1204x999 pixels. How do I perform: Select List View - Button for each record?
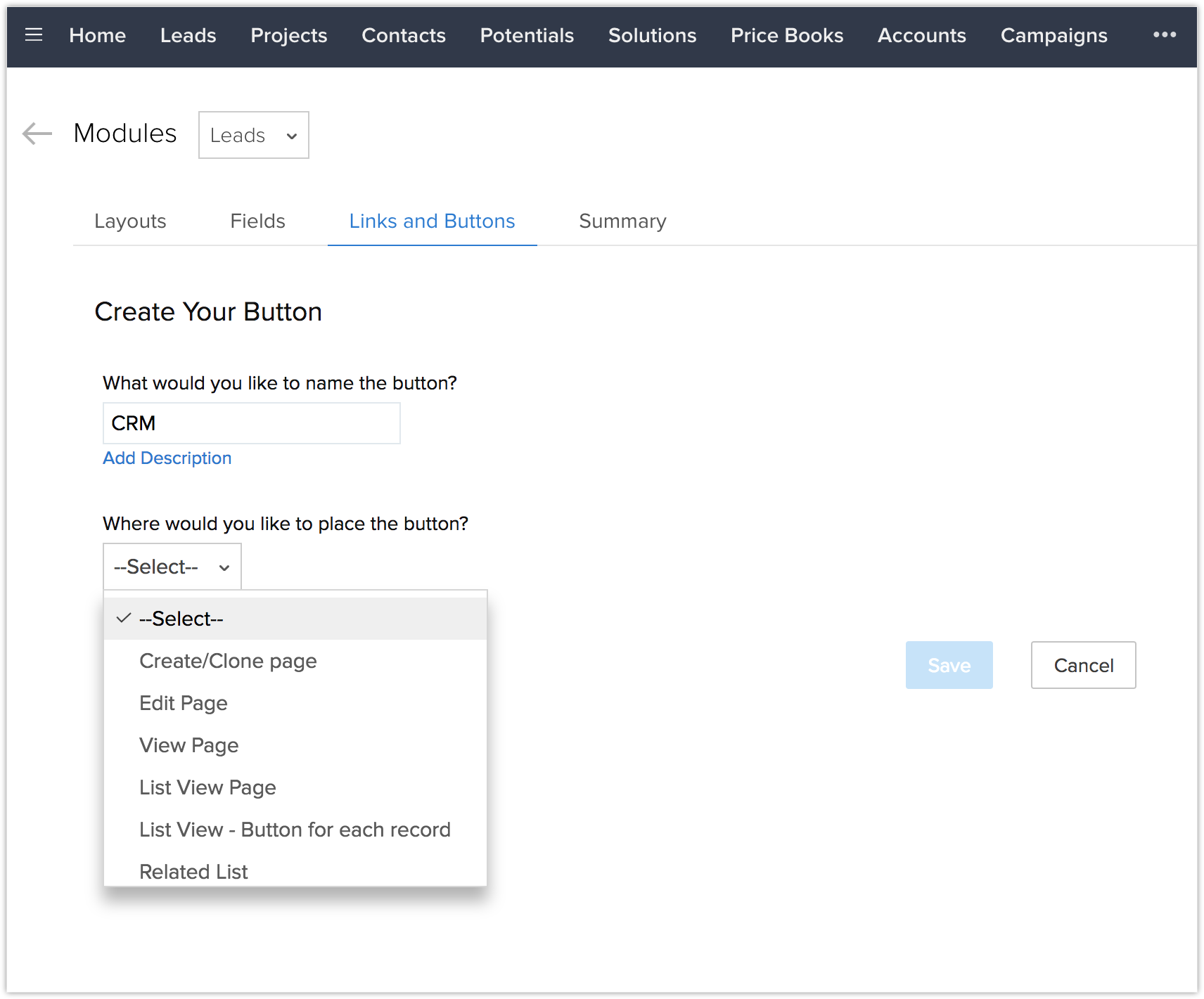click(x=295, y=830)
